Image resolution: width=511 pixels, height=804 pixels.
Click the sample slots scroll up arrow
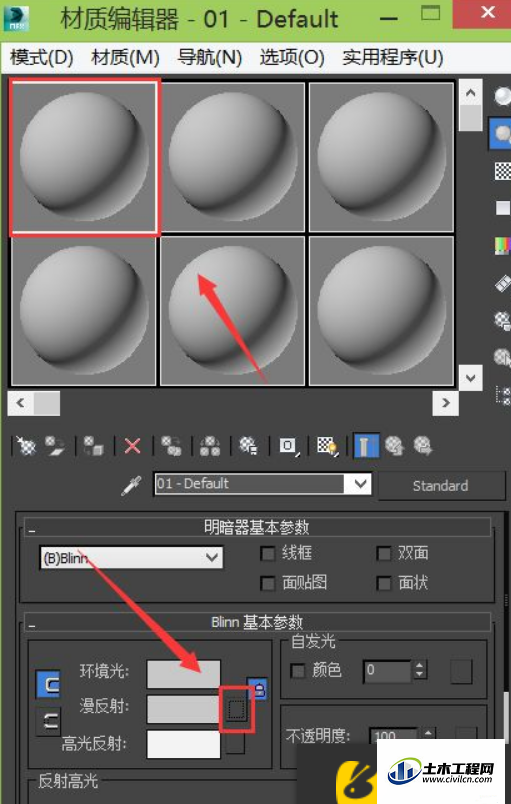coord(471,93)
